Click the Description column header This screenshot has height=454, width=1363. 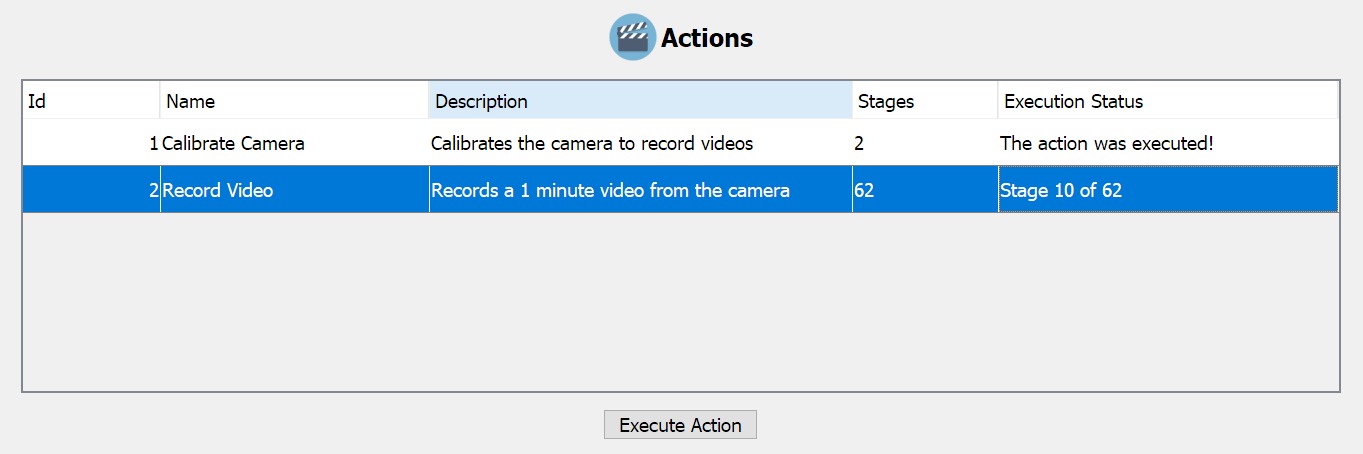tap(640, 101)
